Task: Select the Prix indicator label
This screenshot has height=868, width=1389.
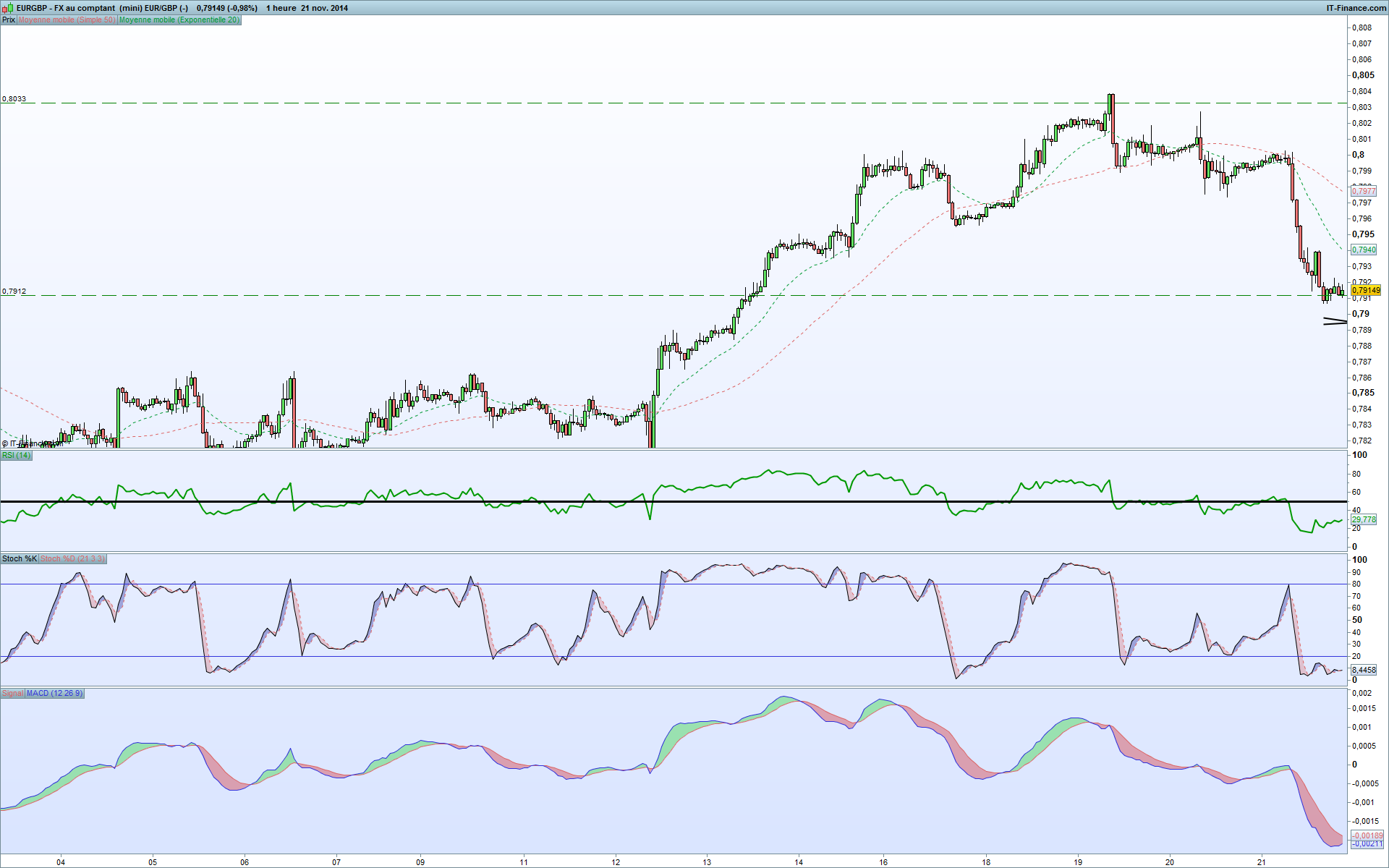Action: tap(9, 20)
